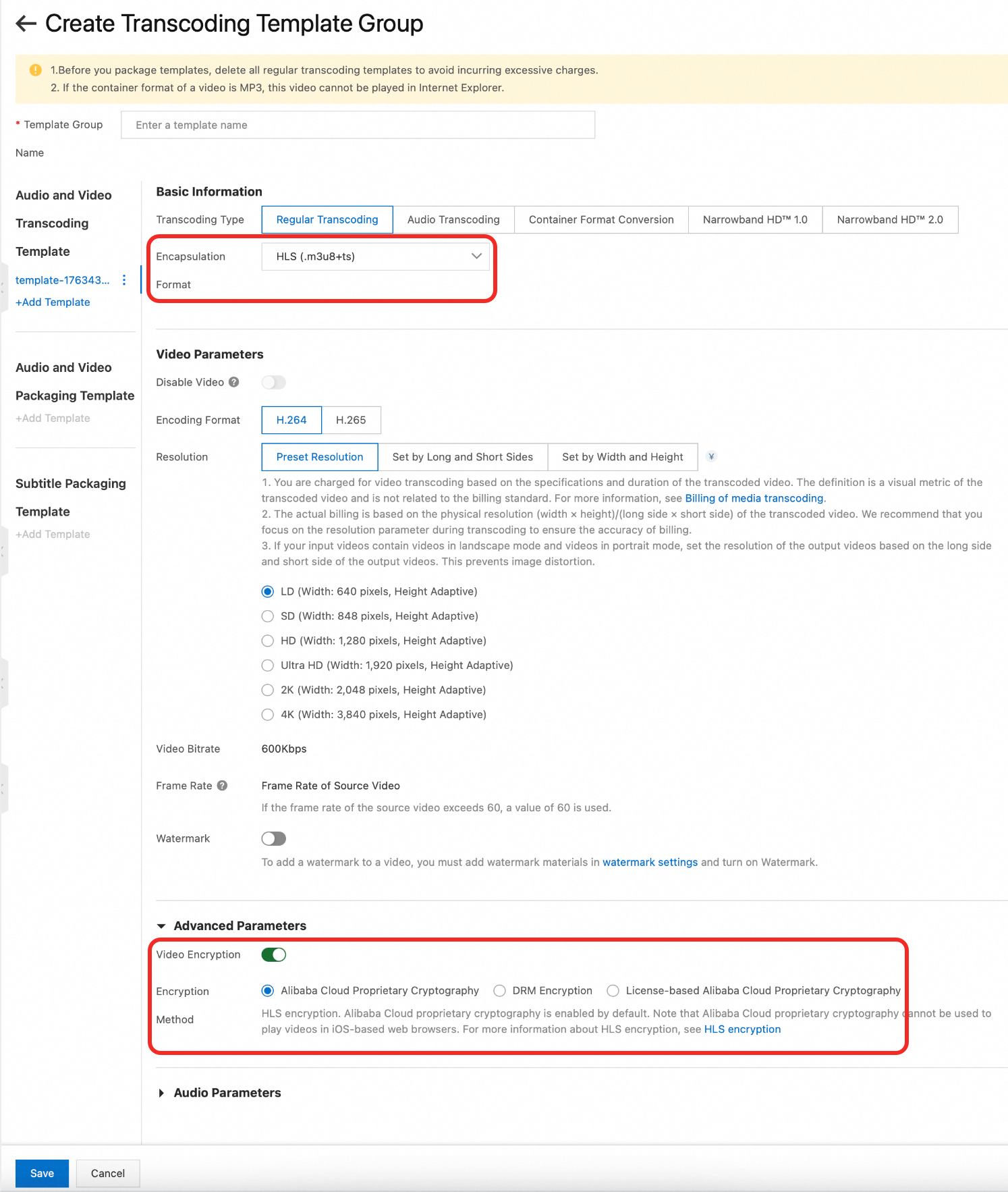Screen dimensions: 1008x1192
Task: Select template-176343 in the sidebar
Action: [x=62, y=280]
